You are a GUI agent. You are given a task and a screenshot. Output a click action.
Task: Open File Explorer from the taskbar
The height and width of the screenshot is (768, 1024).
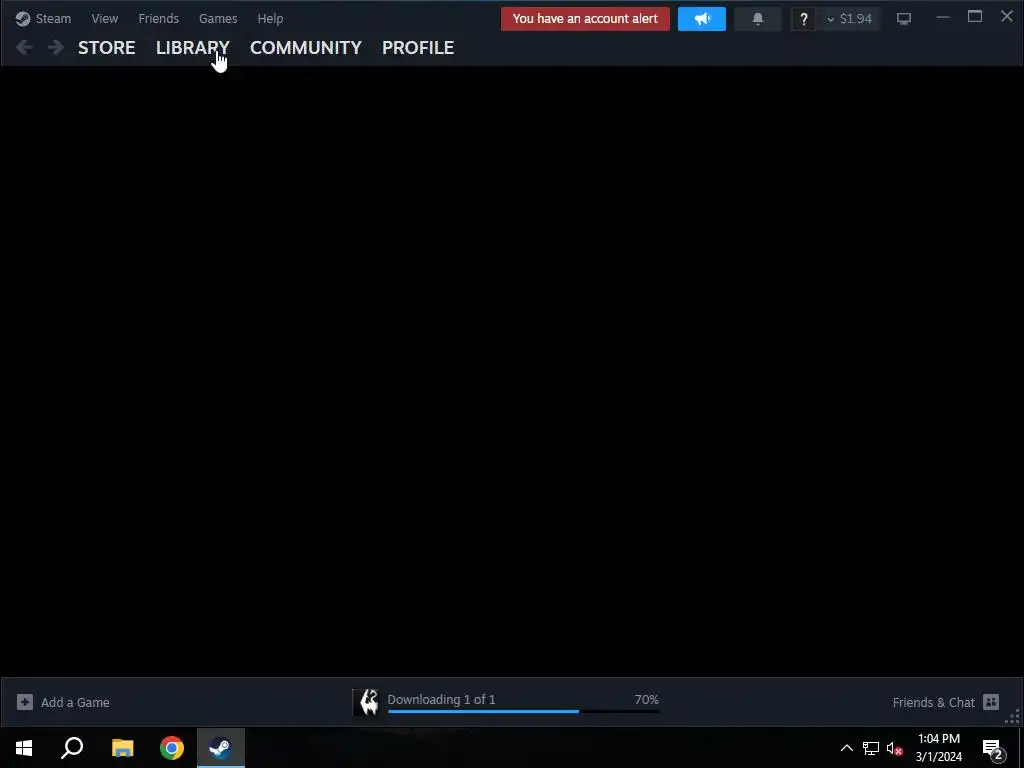point(122,748)
